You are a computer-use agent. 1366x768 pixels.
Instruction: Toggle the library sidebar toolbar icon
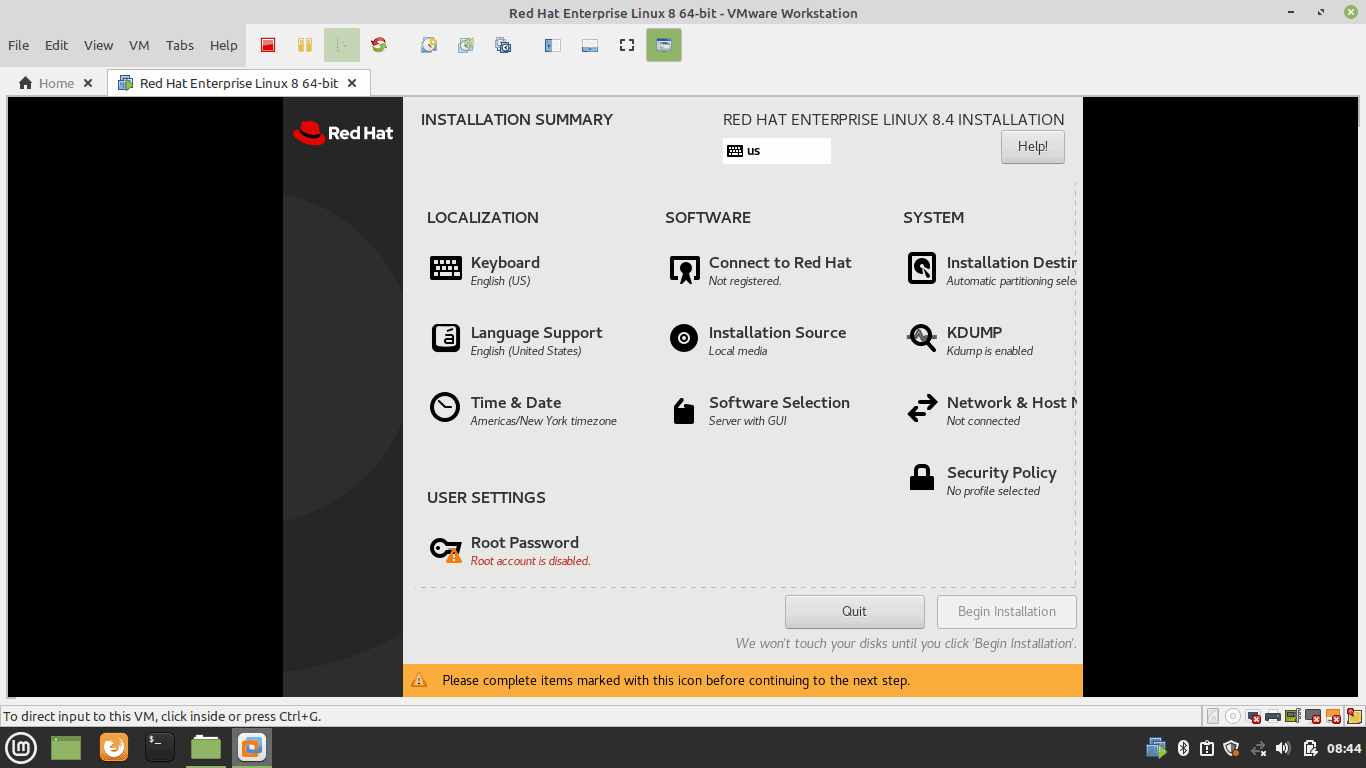point(553,45)
